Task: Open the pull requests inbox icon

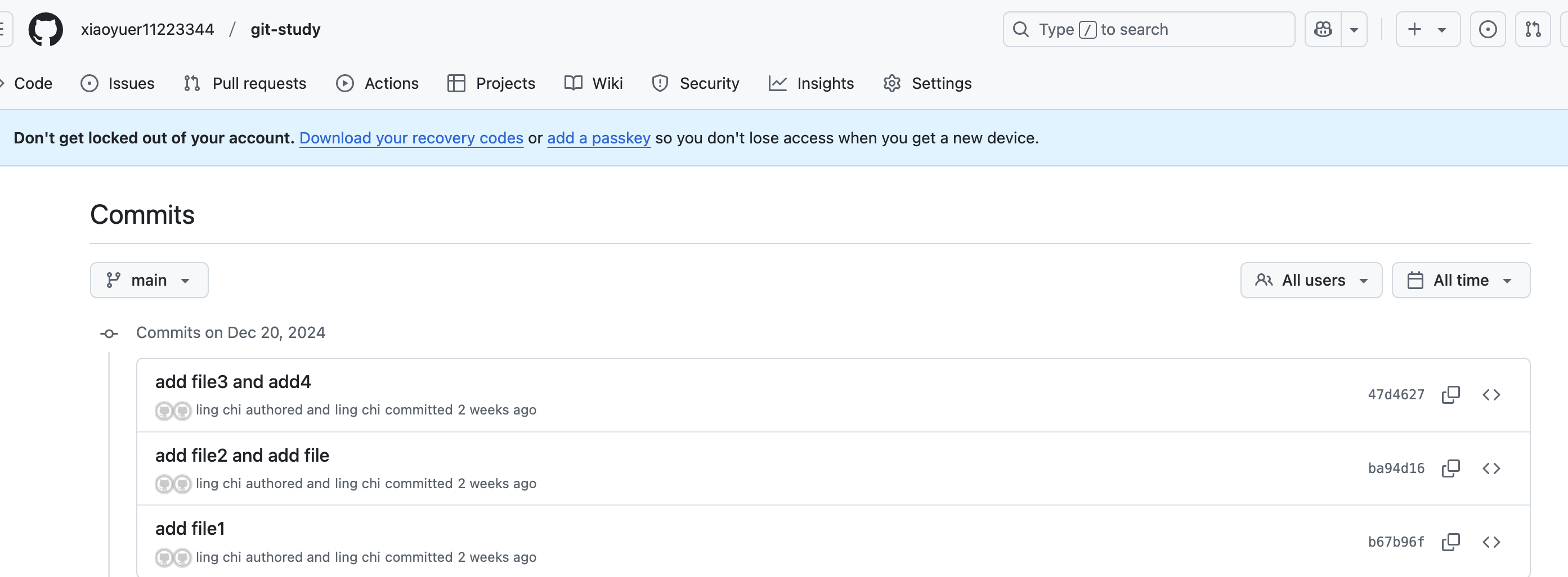Action: pos(1533,29)
